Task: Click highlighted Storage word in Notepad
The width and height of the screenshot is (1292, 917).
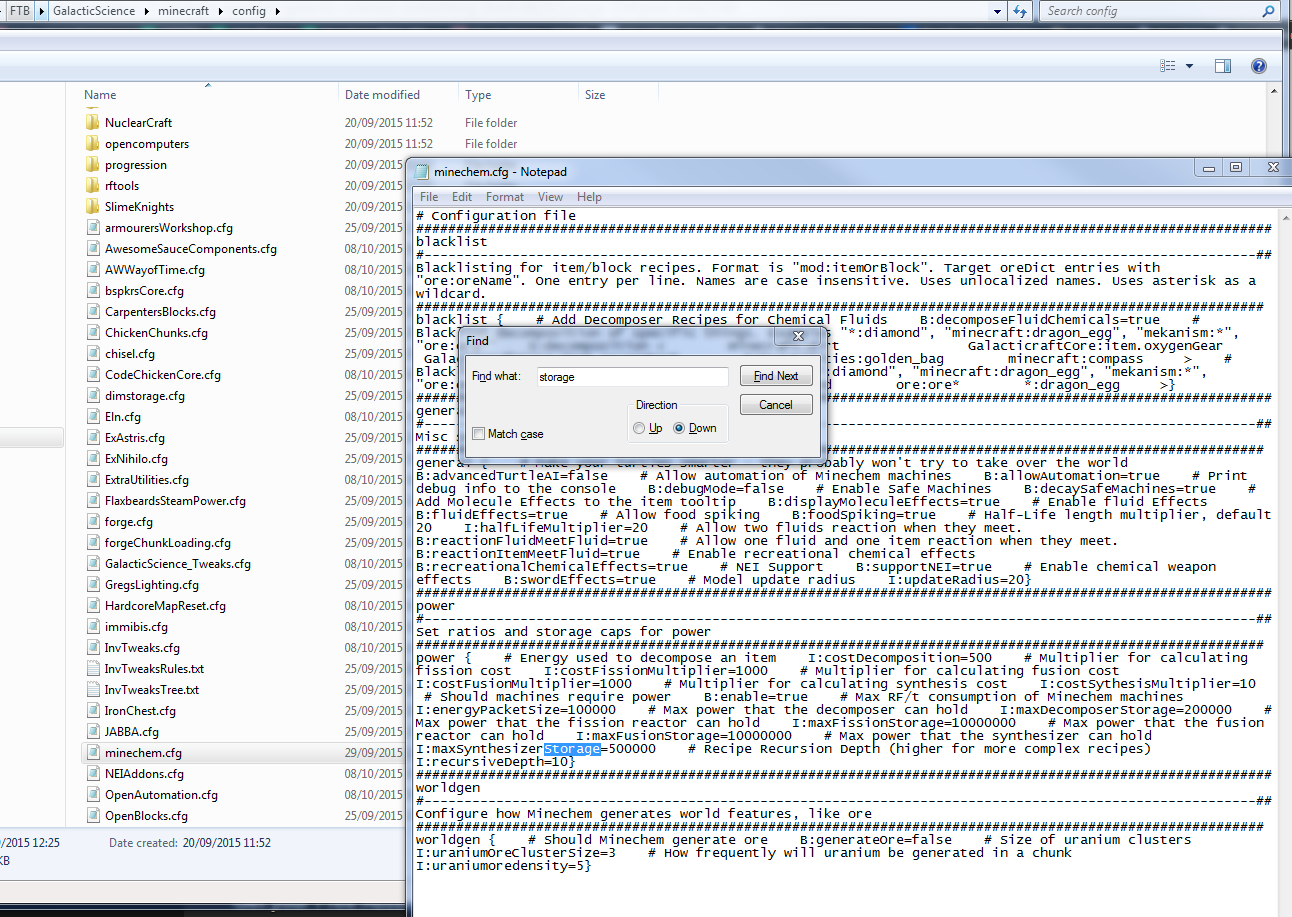Action: [x=572, y=749]
